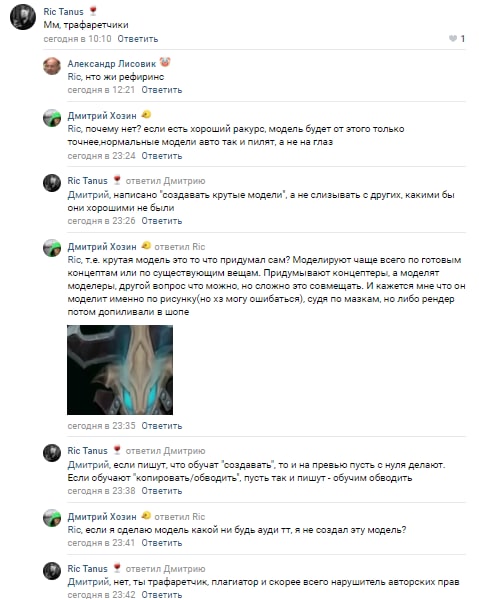Click the 'сегодня в 23:35' timestamp
479x600 pixels.
[x=101, y=426]
